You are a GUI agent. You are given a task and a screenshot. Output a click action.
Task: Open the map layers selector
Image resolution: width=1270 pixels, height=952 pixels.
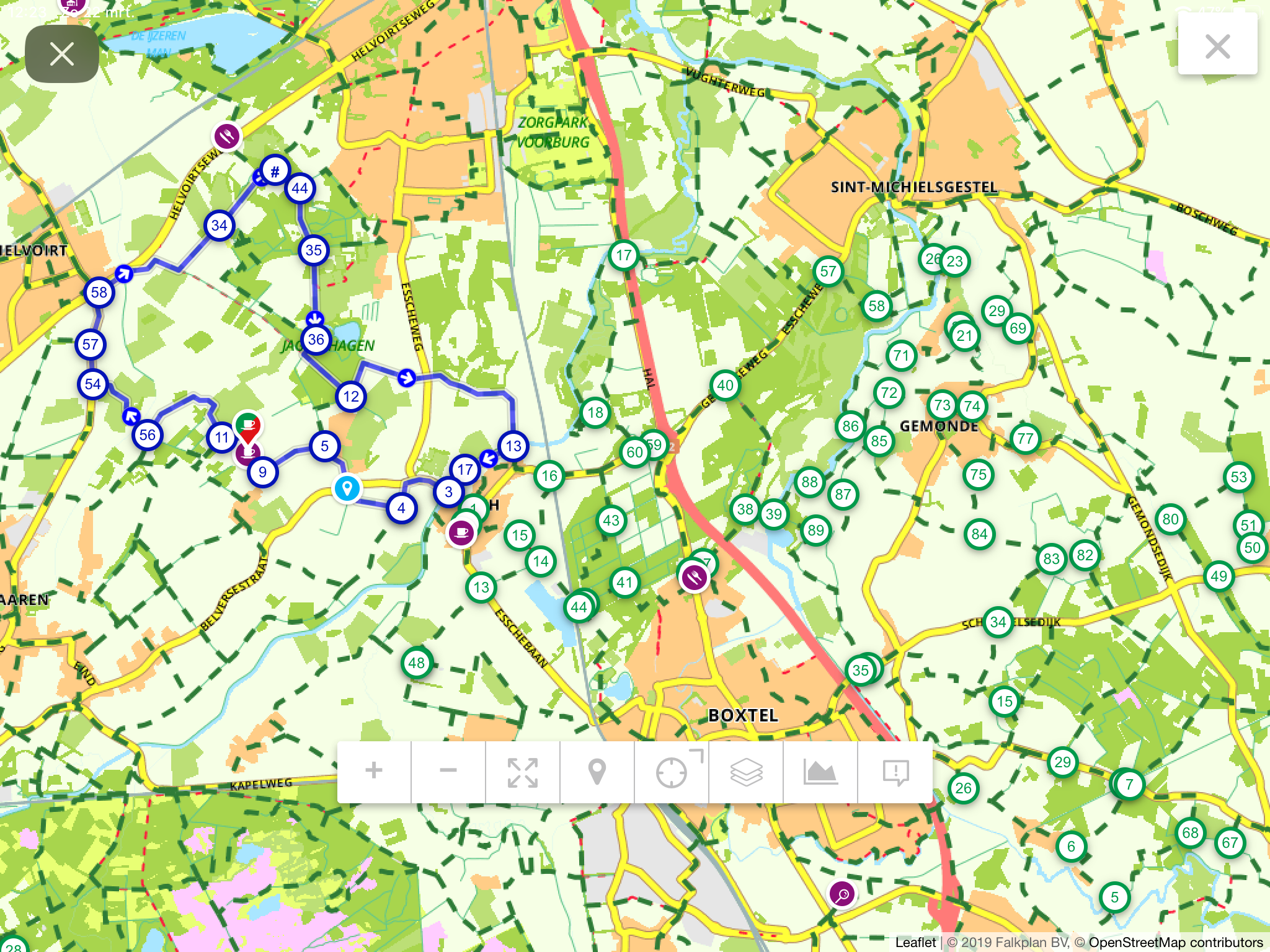tap(746, 772)
